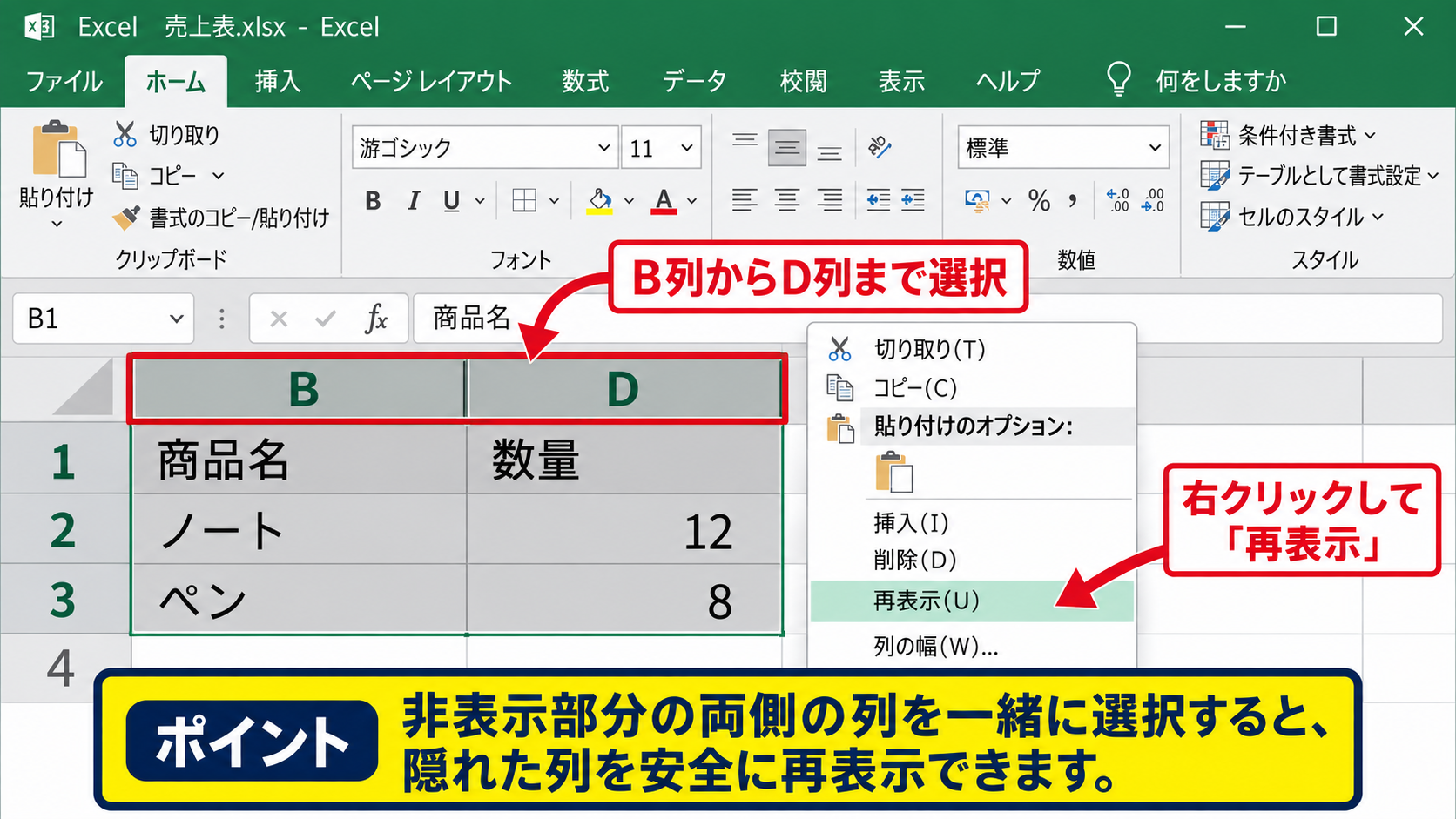Open Cell Styles (セルのスタイル)

[1292, 217]
